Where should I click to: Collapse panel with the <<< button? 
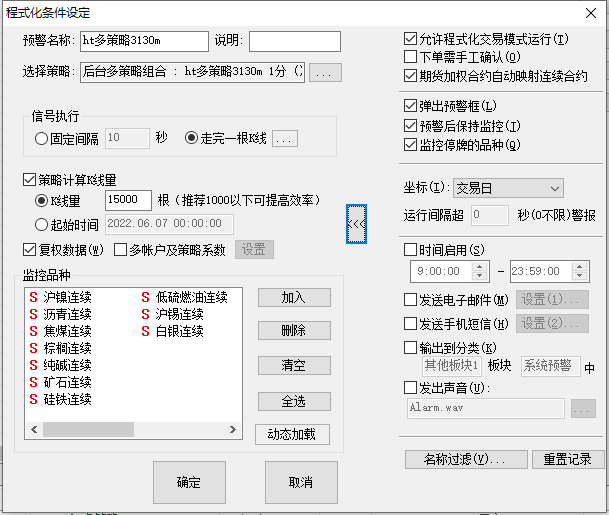[x=356, y=224]
